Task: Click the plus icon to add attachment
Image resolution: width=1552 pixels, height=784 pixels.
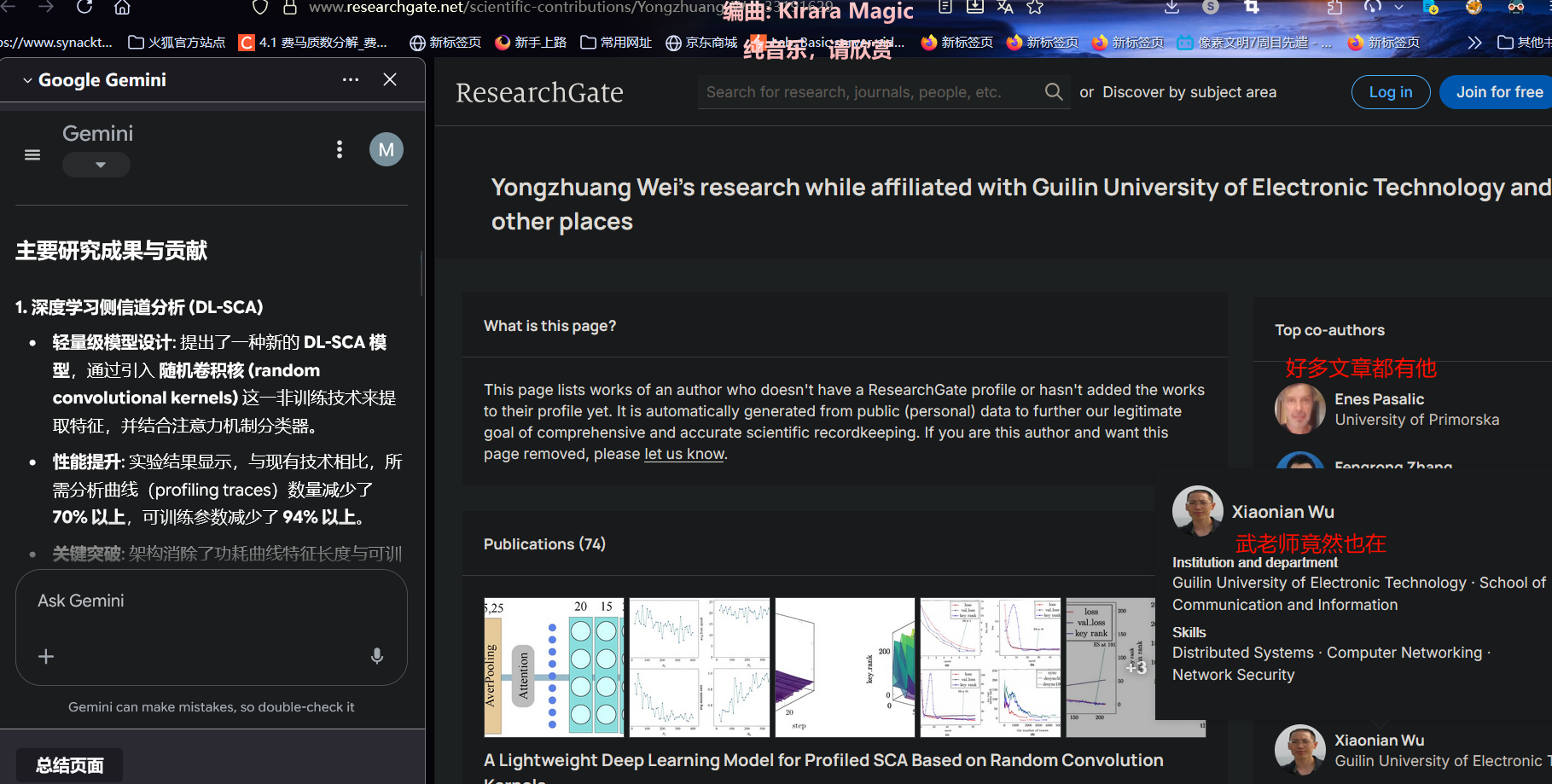Action: point(46,656)
